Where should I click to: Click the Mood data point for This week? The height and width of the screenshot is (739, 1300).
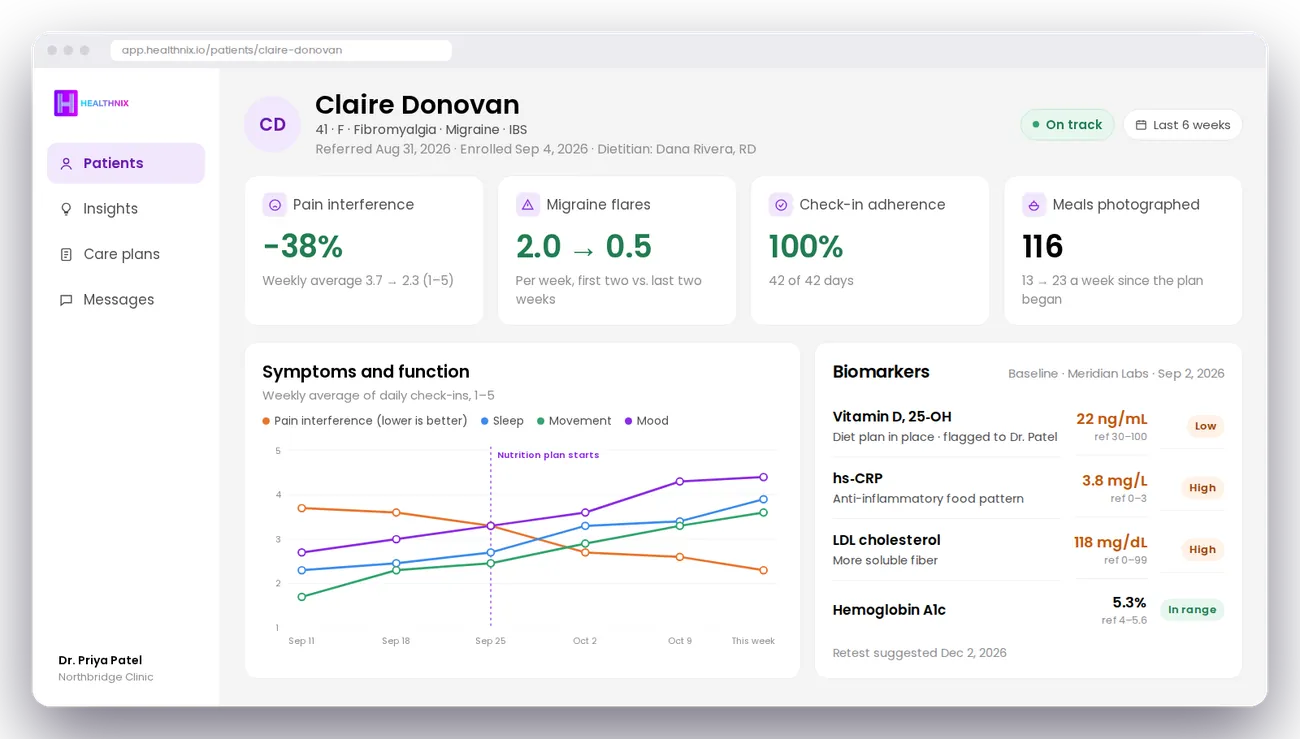pyautogui.click(x=763, y=477)
